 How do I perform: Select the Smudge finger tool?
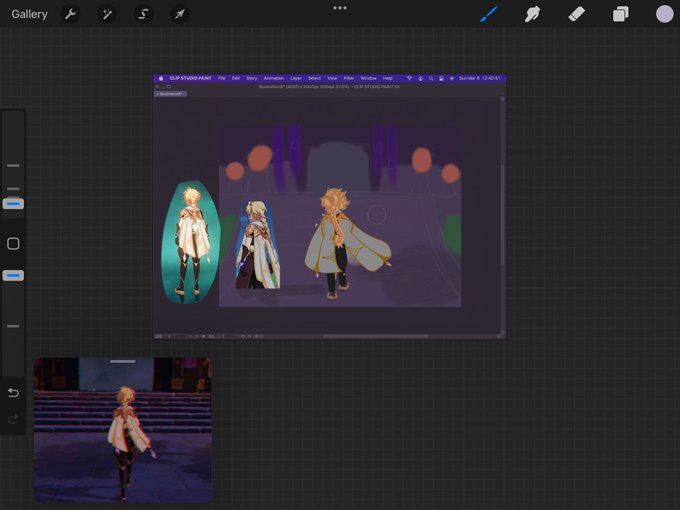click(533, 14)
